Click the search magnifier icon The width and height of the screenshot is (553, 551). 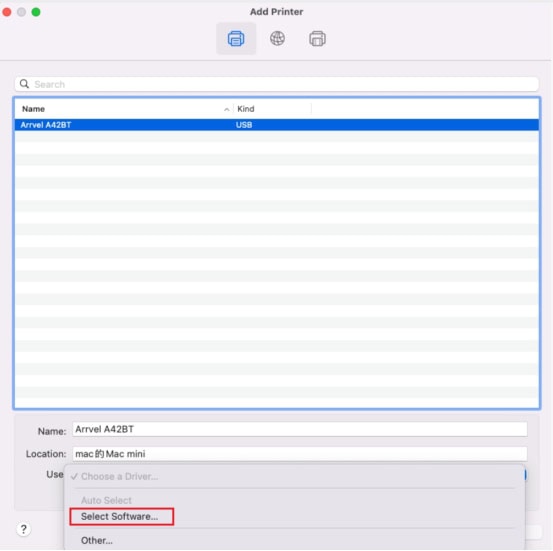click(24, 84)
